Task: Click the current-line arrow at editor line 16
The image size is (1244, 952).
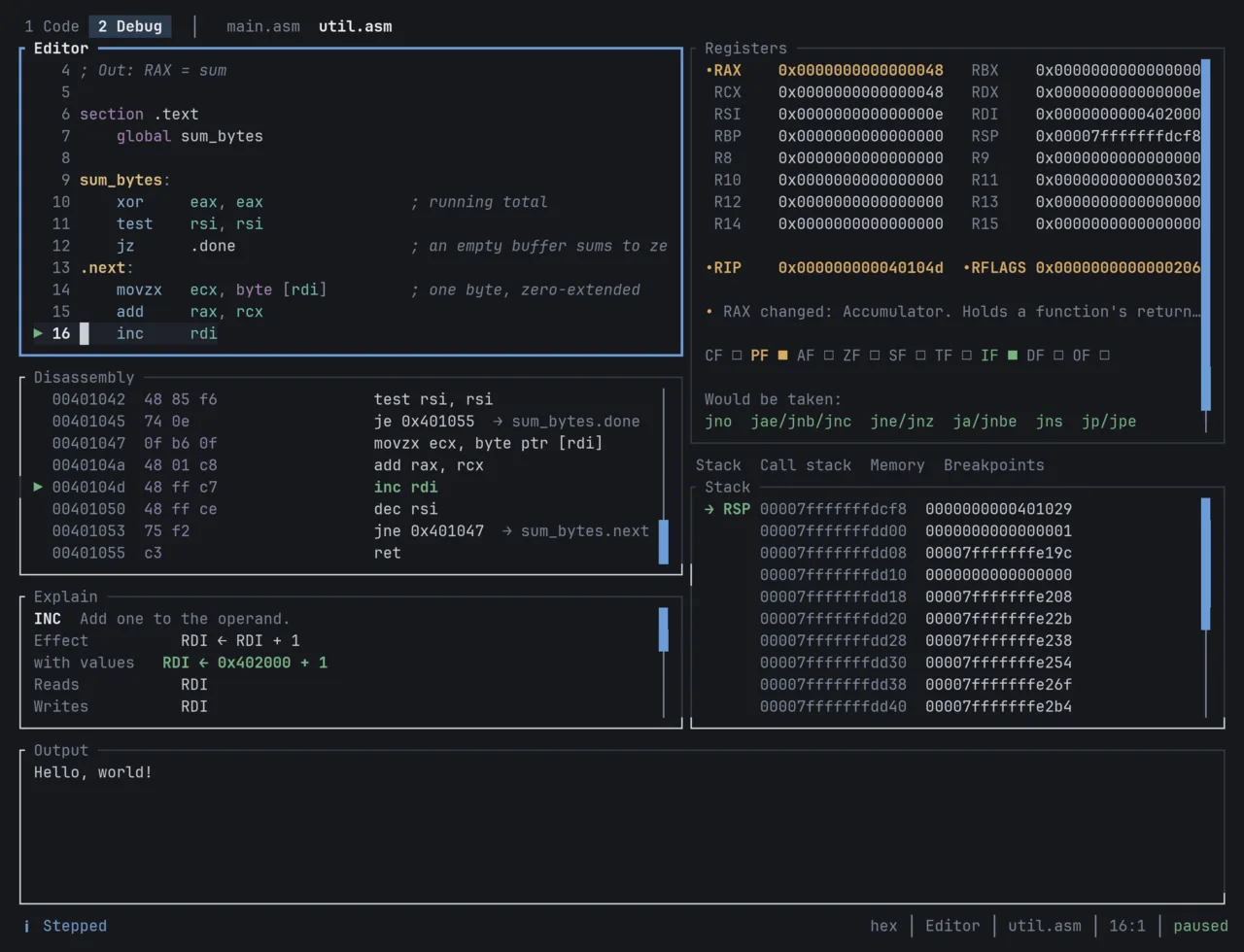Action: pos(39,333)
